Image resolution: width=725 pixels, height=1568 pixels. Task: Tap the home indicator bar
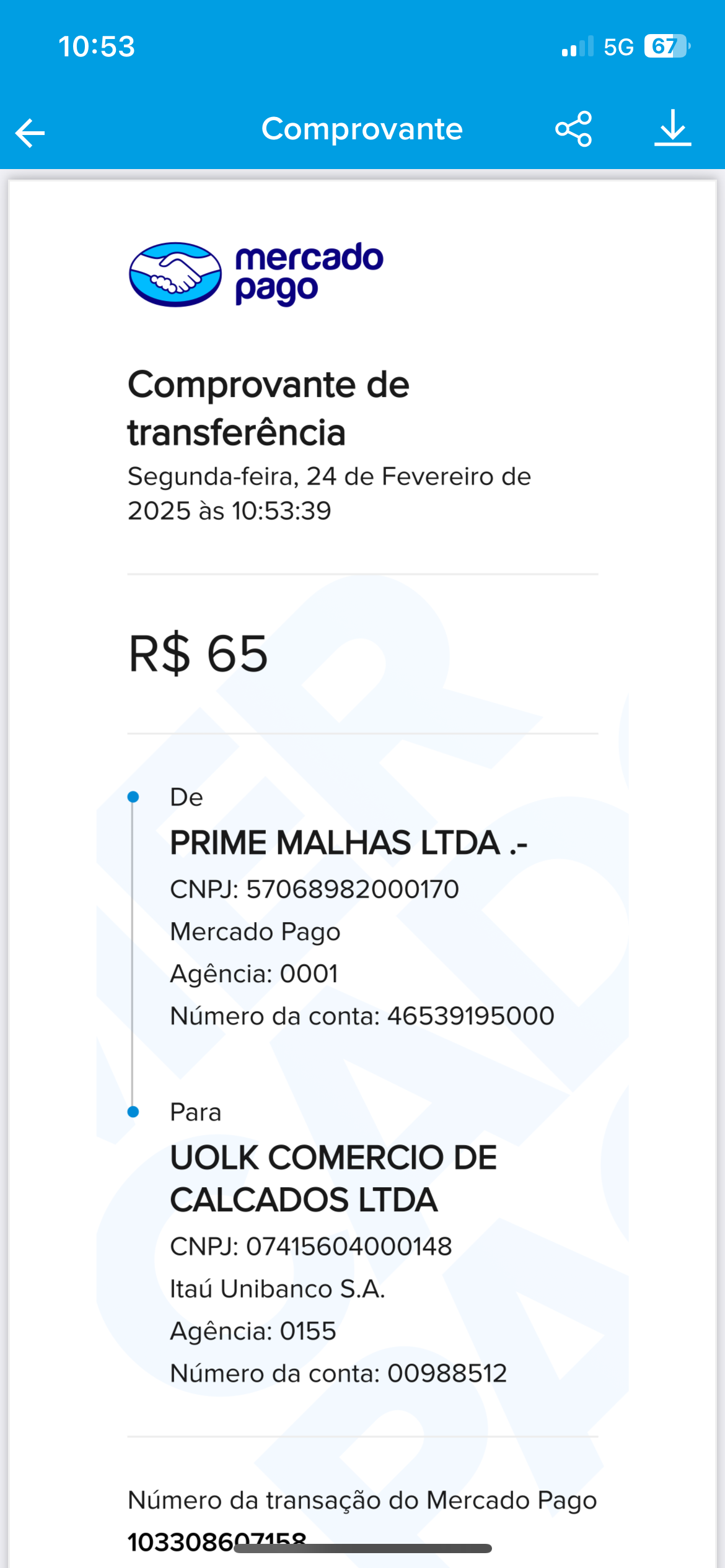point(362,1548)
